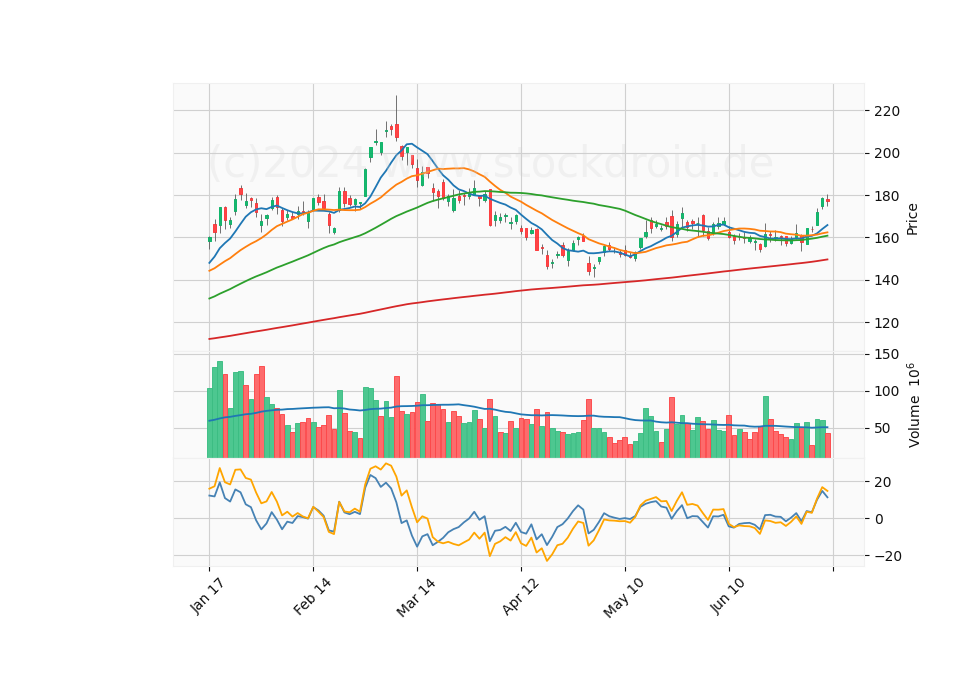Click the 'Volume 10⁶' axis title
Screen dimensions: 960x690
(x=913, y=405)
